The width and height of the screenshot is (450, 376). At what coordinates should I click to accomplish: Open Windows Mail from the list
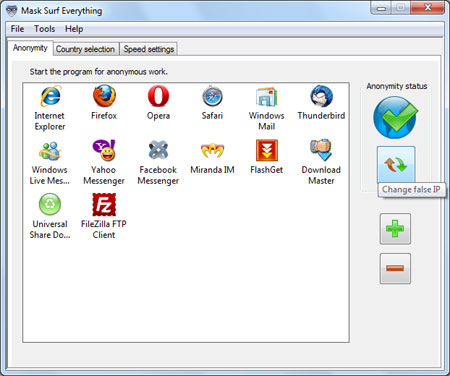(267, 97)
